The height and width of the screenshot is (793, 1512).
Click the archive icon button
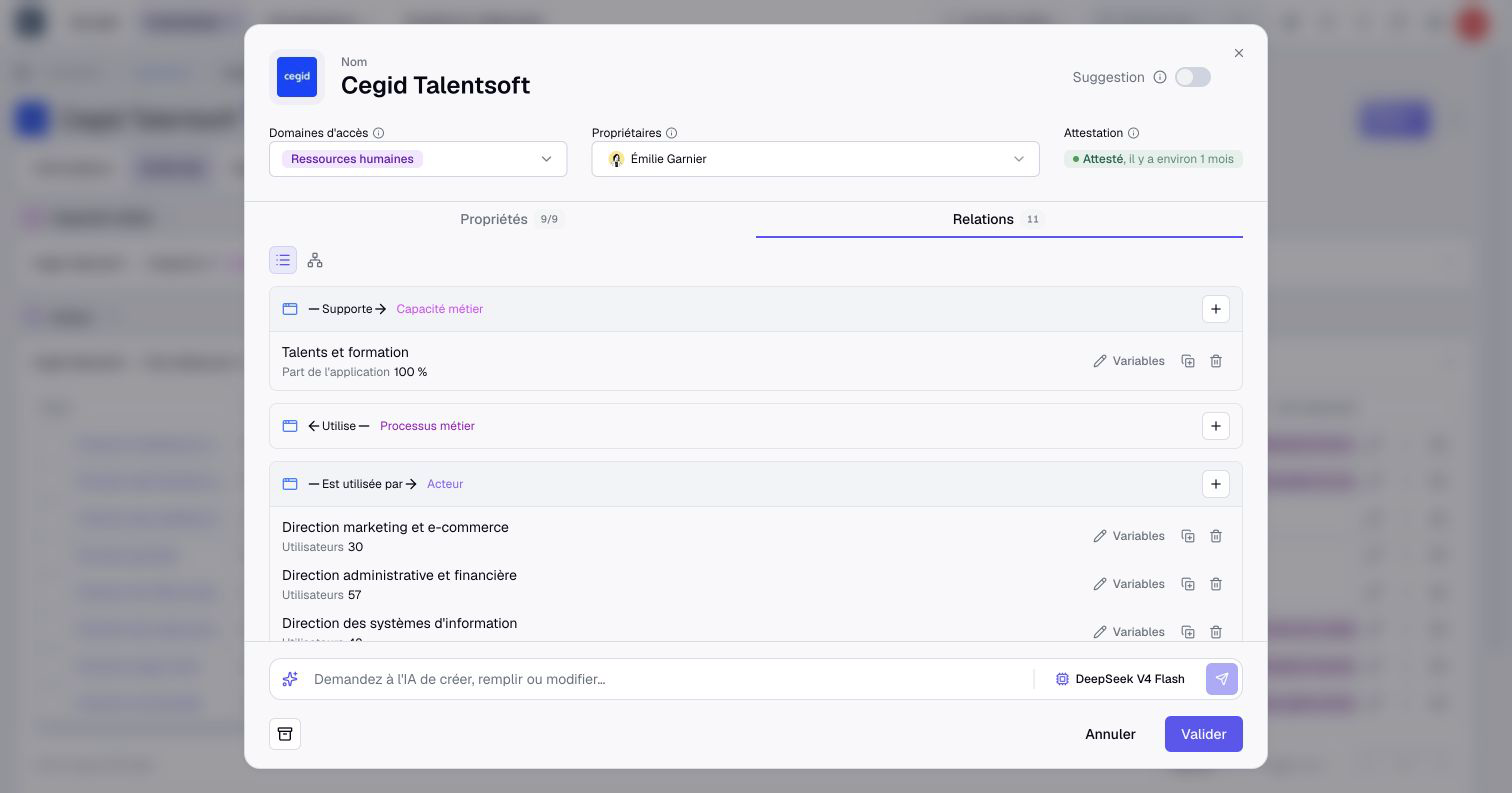[285, 734]
